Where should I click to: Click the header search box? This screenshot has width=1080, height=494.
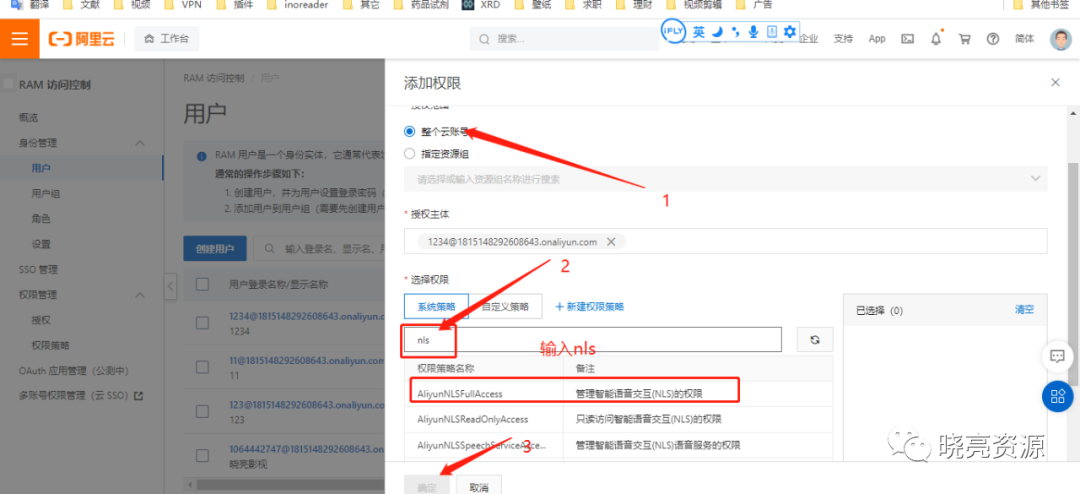[565, 39]
